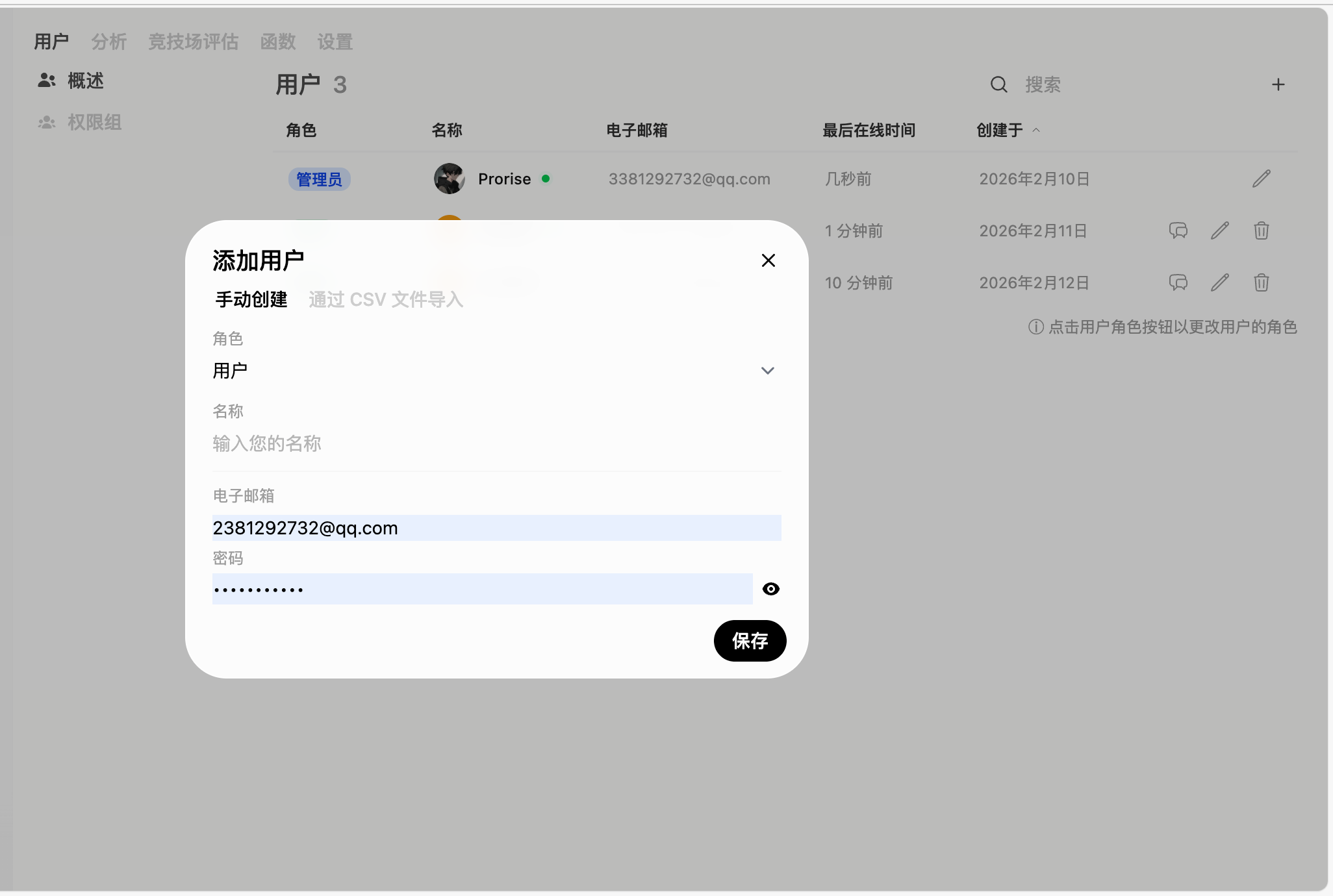Open 权限组 in the sidebar
The height and width of the screenshot is (896, 1333).
(94, 122)
